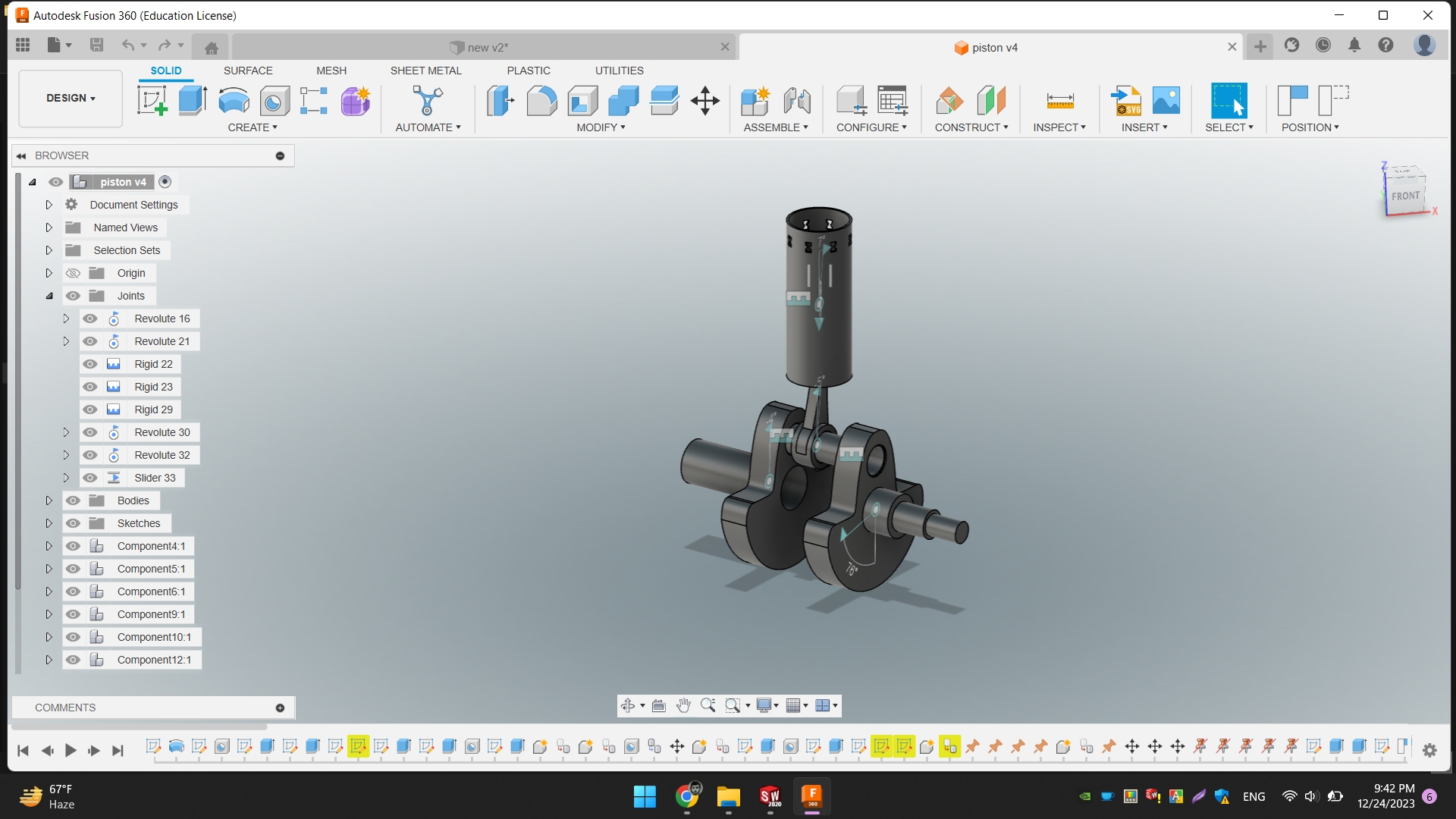This screenshot has width=1456, height=819.
Task: Open the Job Status clock icon
Action: pyautogui.click(x=1323, y=45)
